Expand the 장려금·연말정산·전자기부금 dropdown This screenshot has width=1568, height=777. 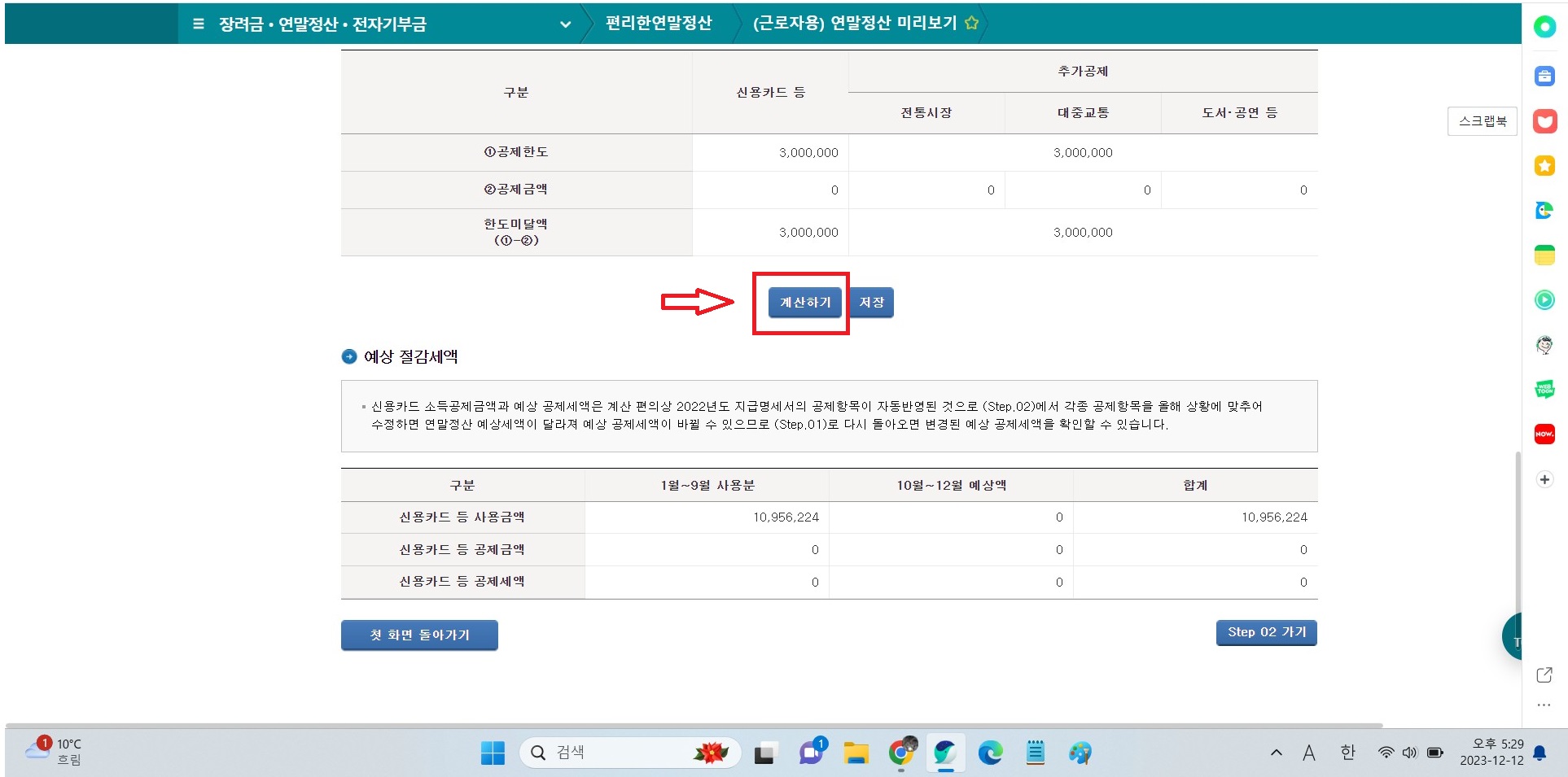coord(565,24)
